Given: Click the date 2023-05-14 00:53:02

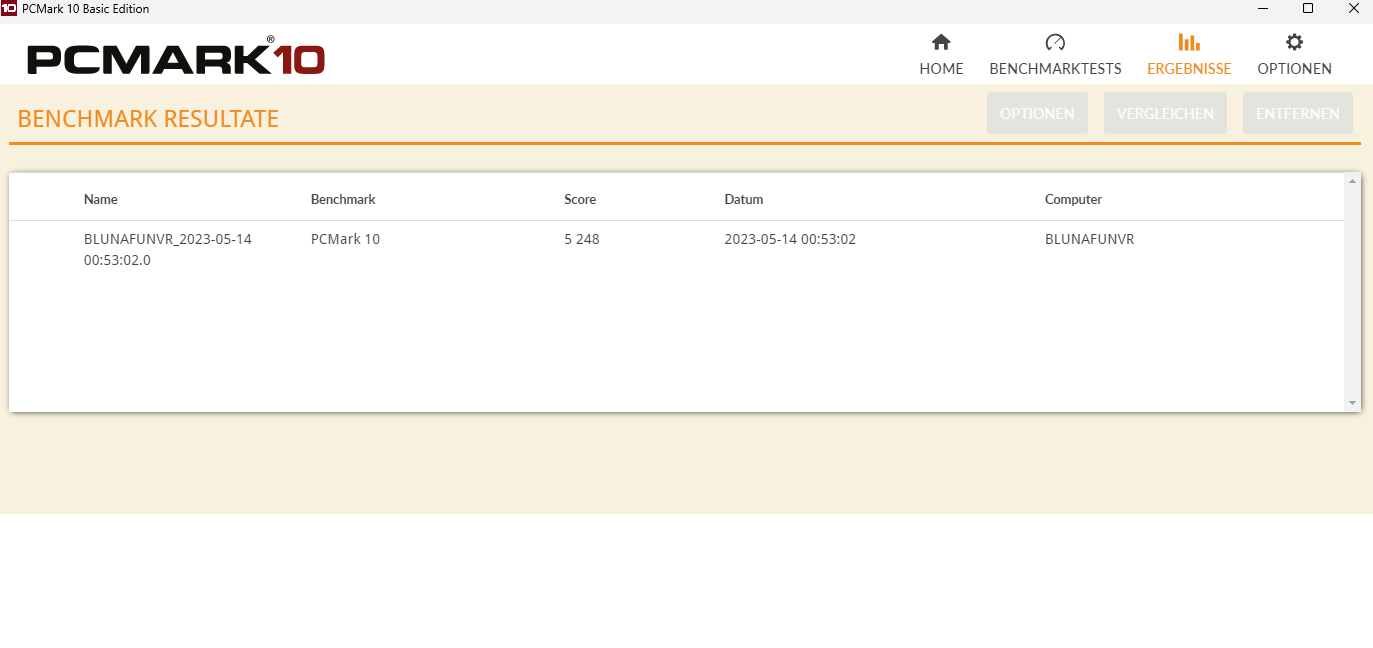Looking at the screenshot, I should pyautogui.click(x=790, y=239).
